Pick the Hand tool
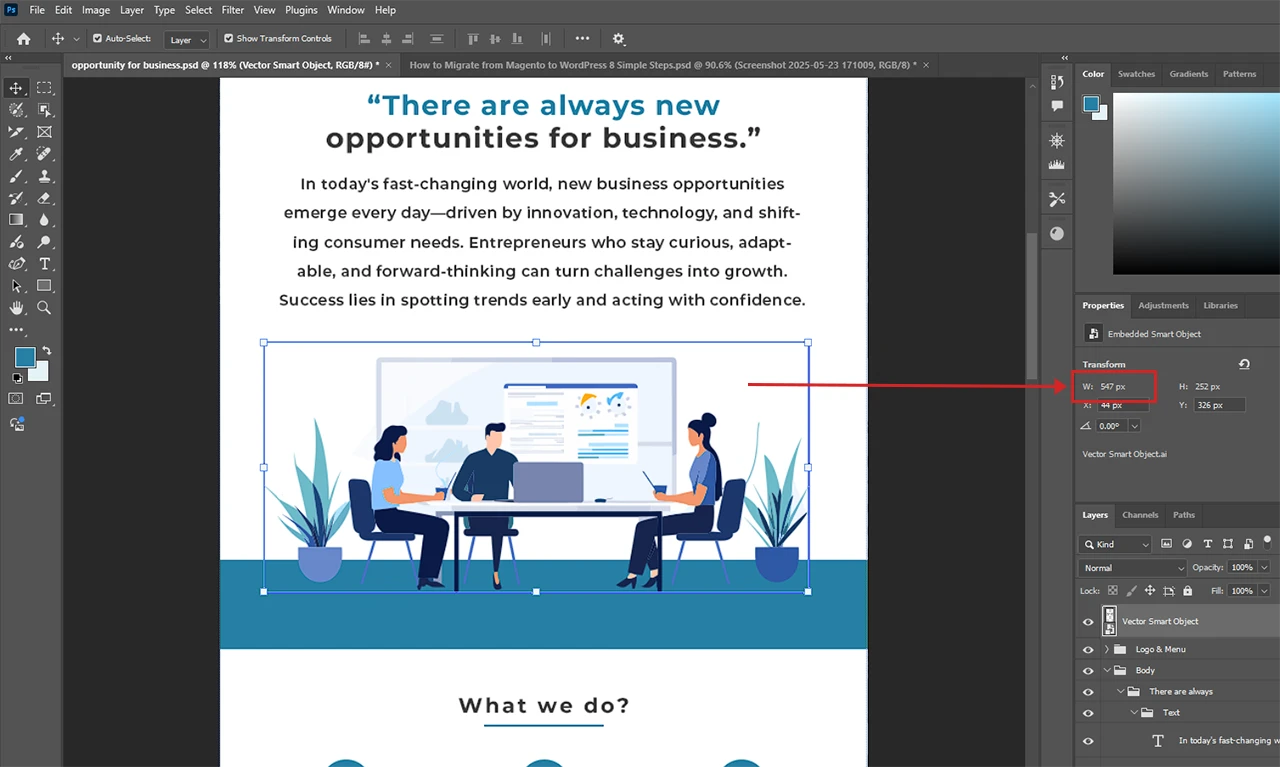Image resolution: width=1280 pixels, height=767 pixels. click(x=16, y=308)
